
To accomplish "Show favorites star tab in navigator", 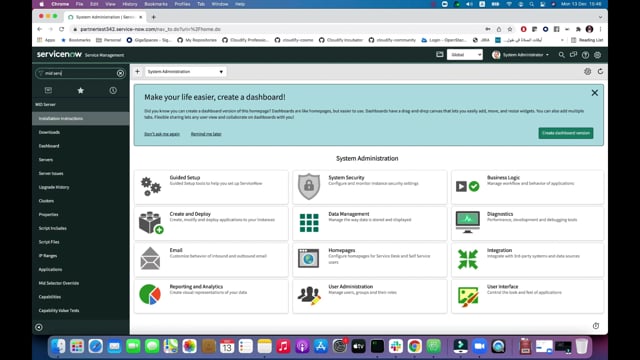I will click(x=80, y=90).
